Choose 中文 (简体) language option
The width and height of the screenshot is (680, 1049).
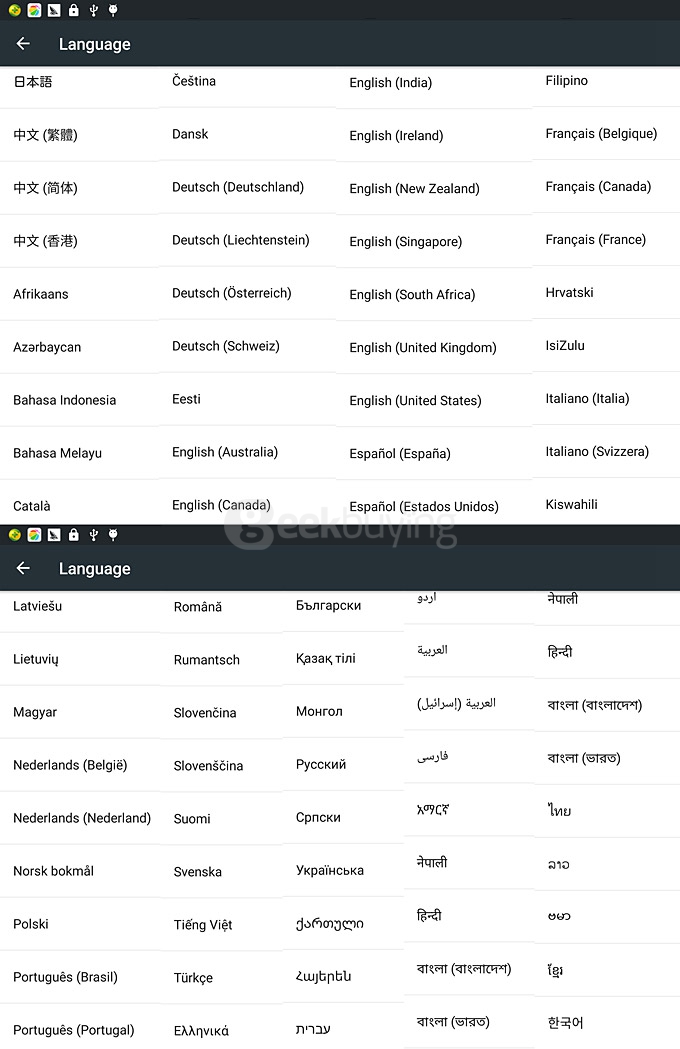45,188
